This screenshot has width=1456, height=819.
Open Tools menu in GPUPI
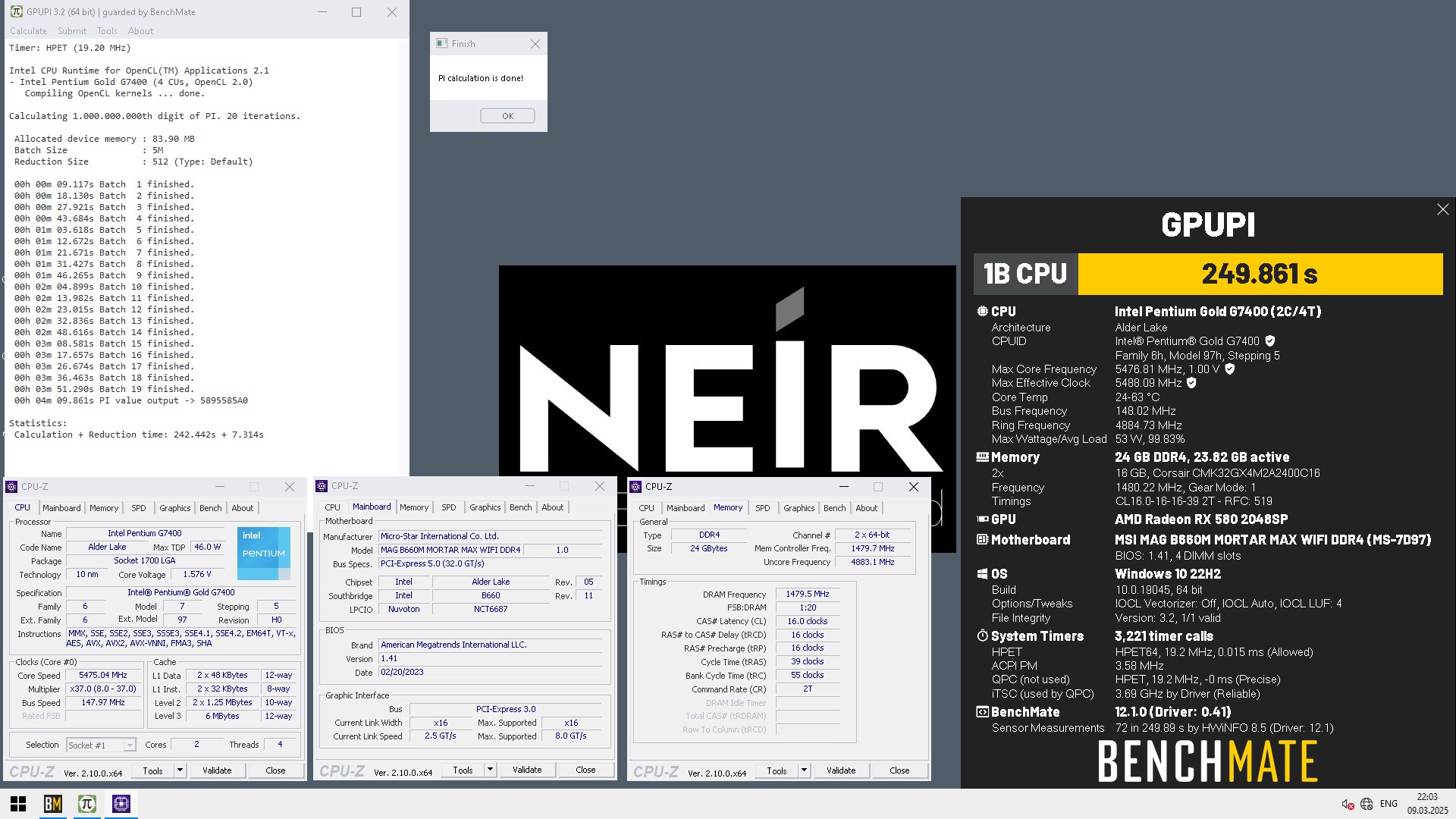coord(107,31)
